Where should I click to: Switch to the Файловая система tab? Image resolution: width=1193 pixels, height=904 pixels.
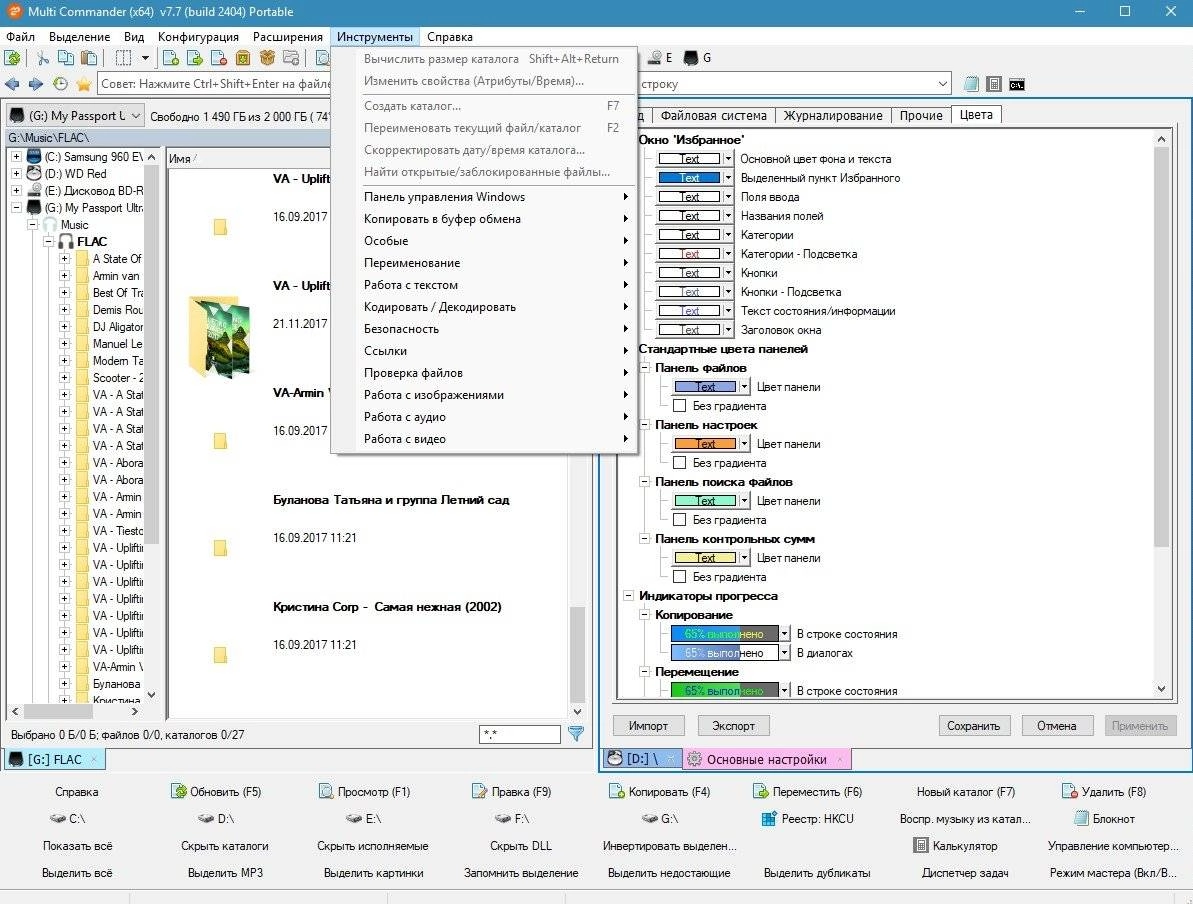(x=714, y=116)
